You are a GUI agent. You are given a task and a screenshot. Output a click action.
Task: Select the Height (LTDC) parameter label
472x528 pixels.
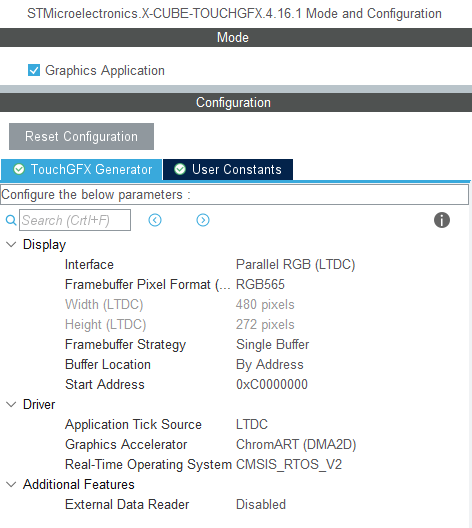105,325
